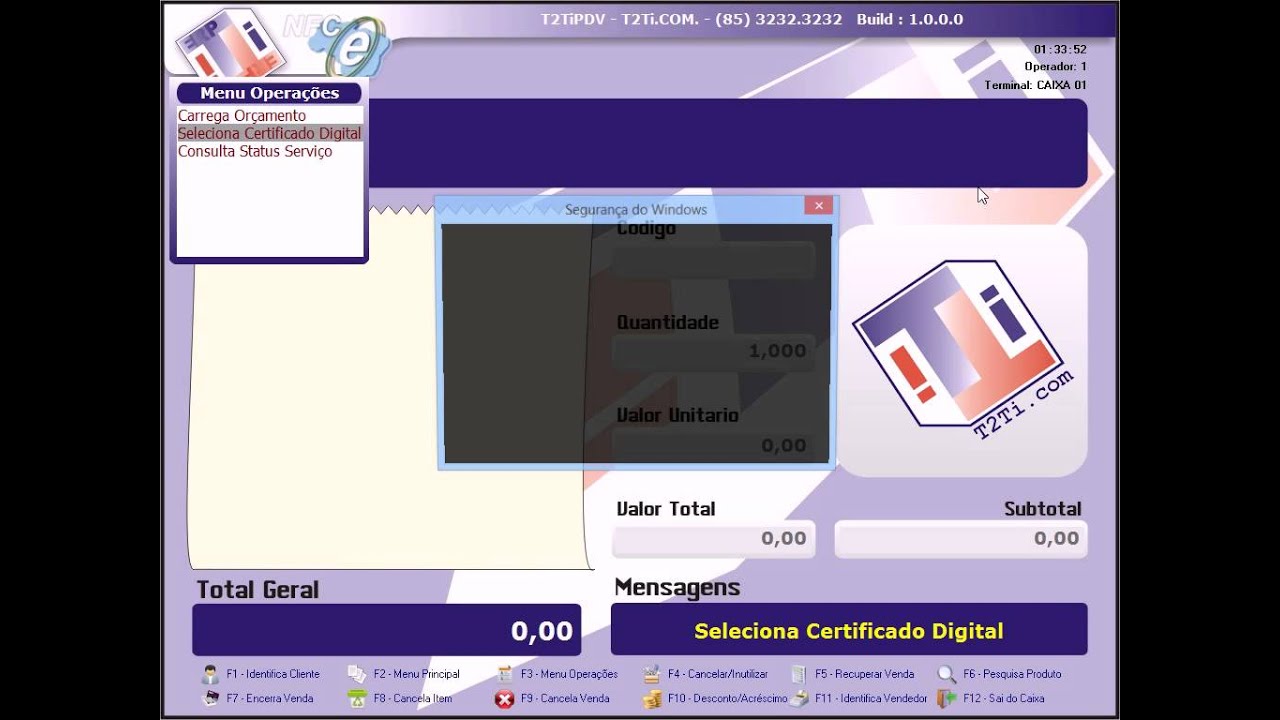
Task: Click the F5 Recuperar Venda document icon
Action: pos(799,674)
